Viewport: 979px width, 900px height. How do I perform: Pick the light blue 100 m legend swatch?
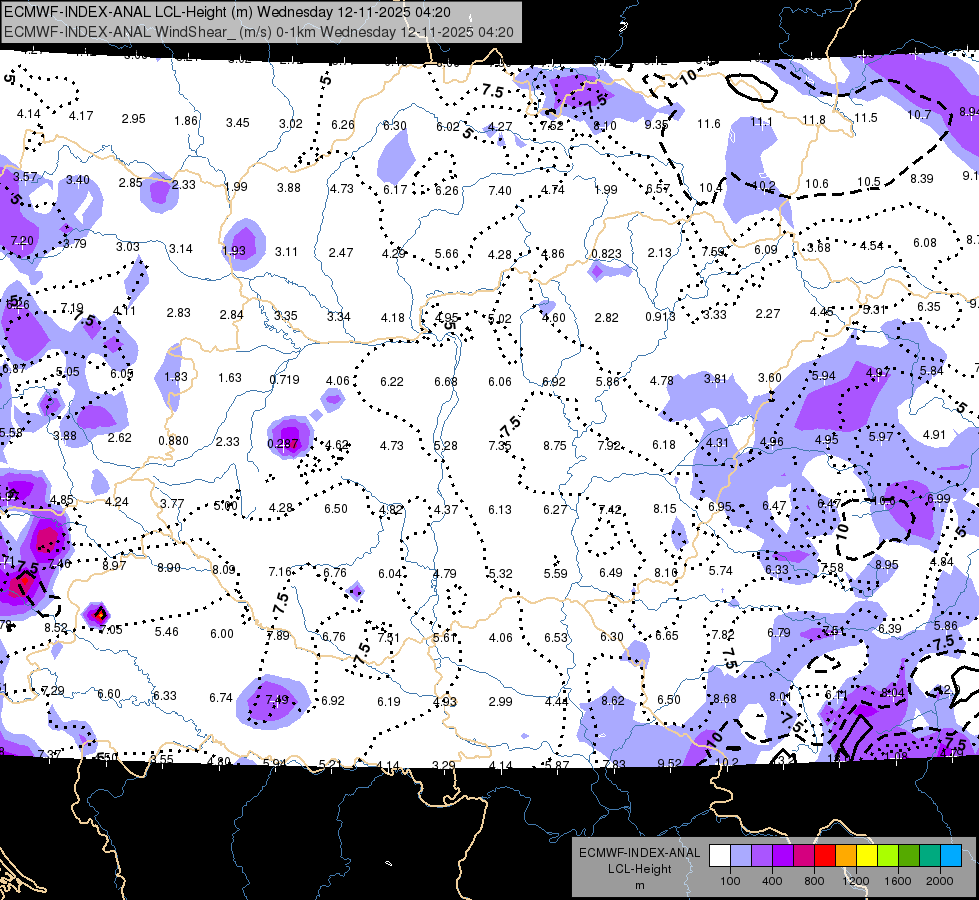[741, 855]
